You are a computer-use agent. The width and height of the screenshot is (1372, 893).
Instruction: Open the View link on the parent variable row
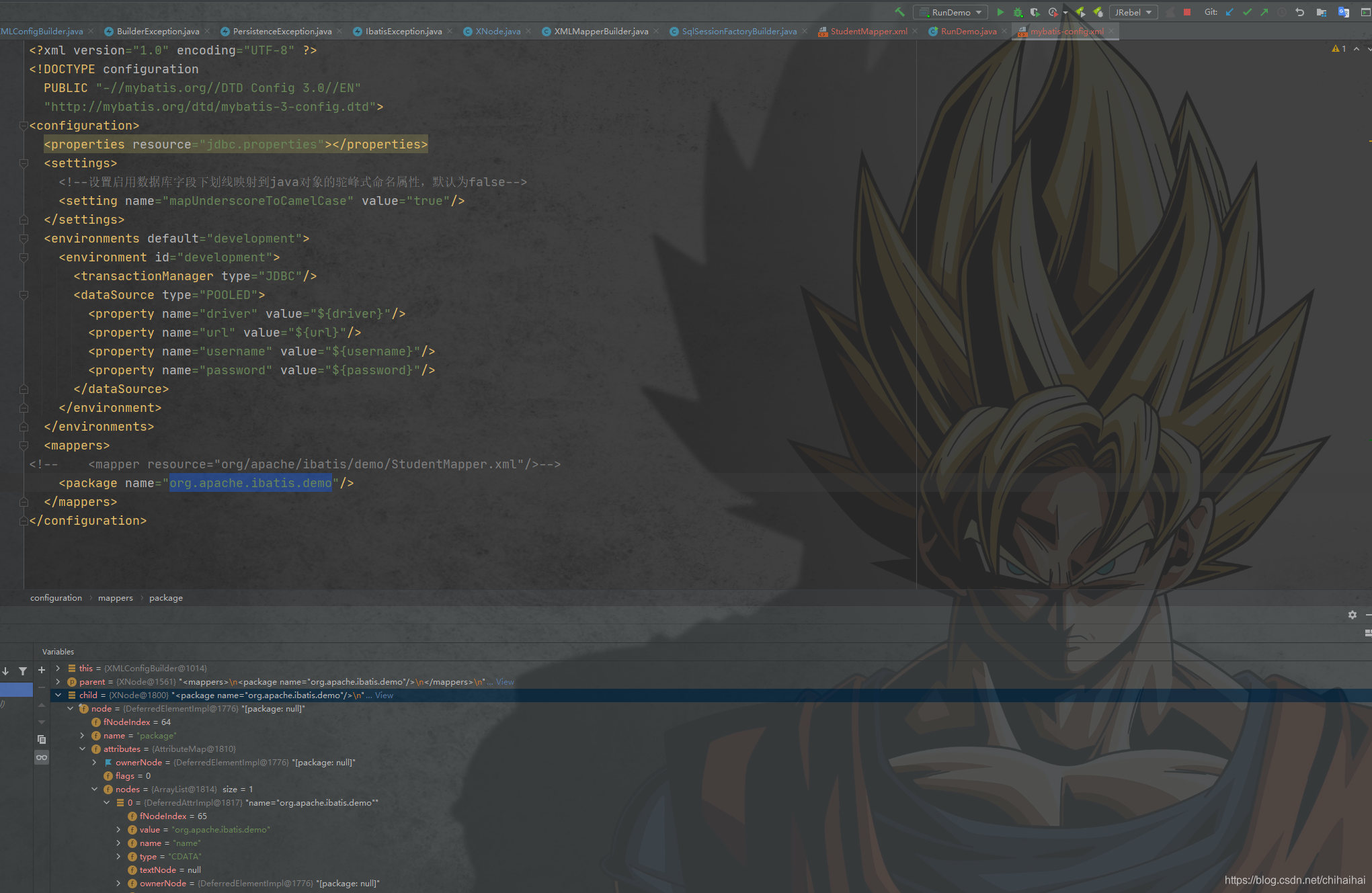coord(505,681)
